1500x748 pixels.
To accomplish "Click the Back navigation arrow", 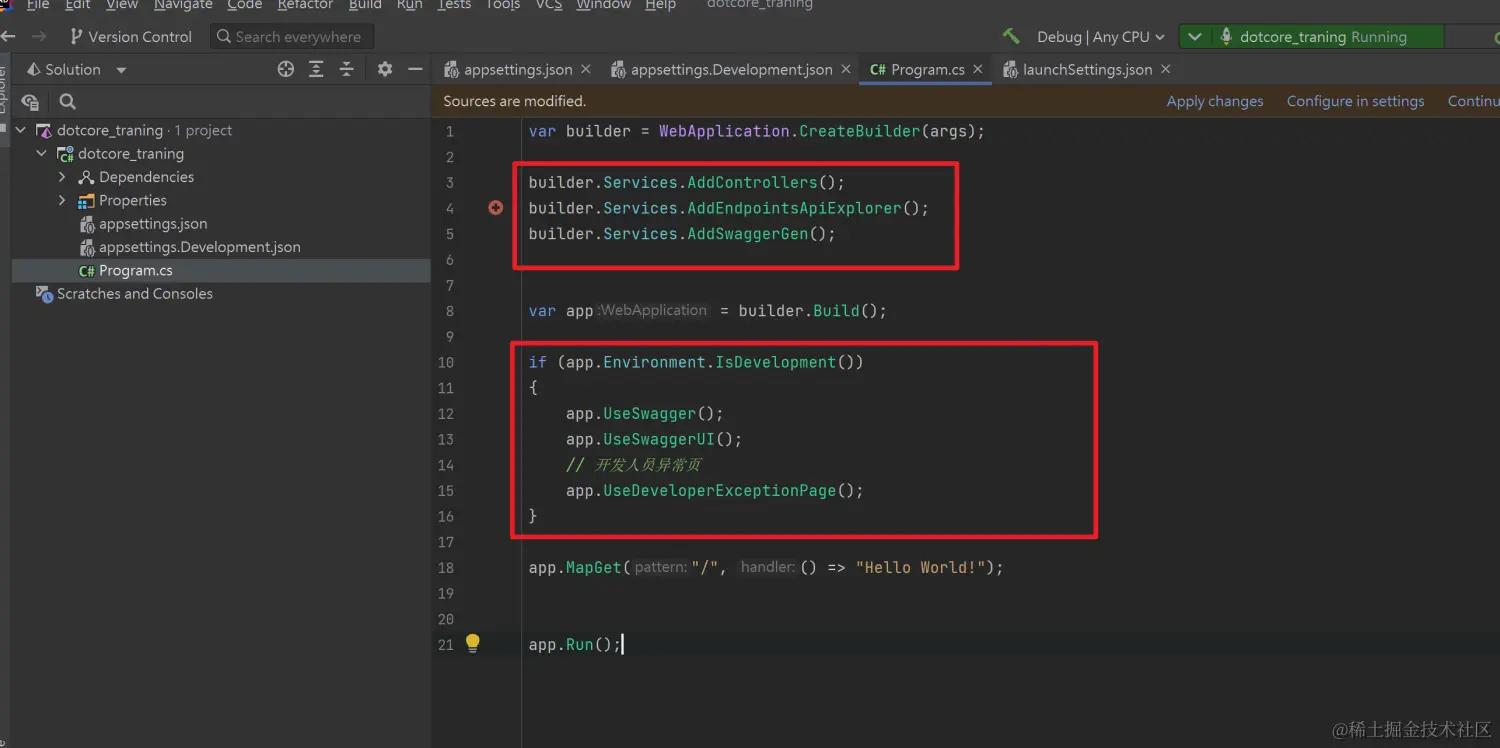I will pyautogui.click(x=6, y=36).
